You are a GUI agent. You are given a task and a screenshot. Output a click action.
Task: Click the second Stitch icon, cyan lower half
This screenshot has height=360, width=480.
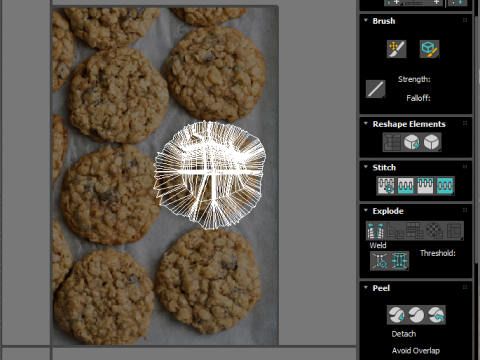click(405, 186)
